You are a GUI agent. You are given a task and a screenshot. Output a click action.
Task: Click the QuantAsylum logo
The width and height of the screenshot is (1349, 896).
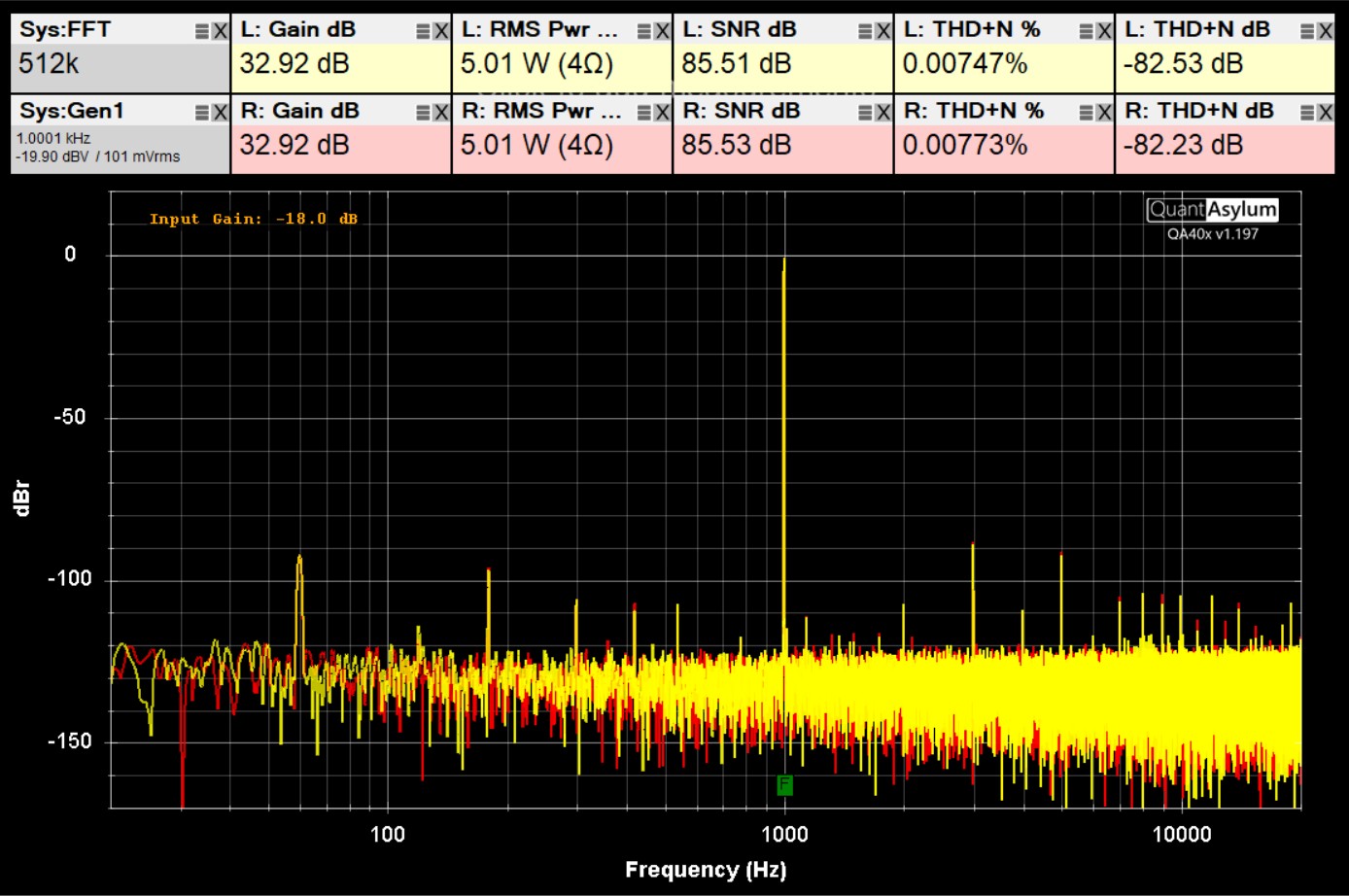1212,210
